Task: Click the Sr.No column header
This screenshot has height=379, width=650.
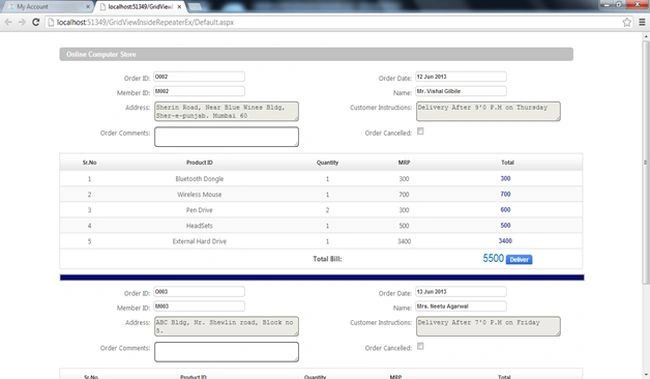Action: coord(90,163)
